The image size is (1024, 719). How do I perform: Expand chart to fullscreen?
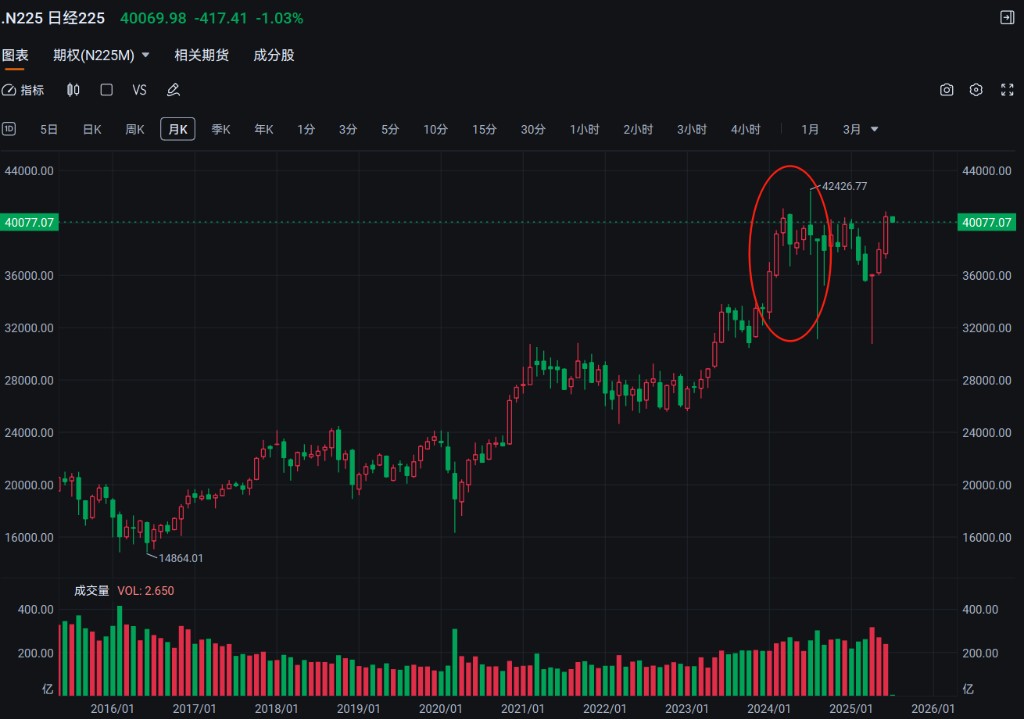[1007, 90]
